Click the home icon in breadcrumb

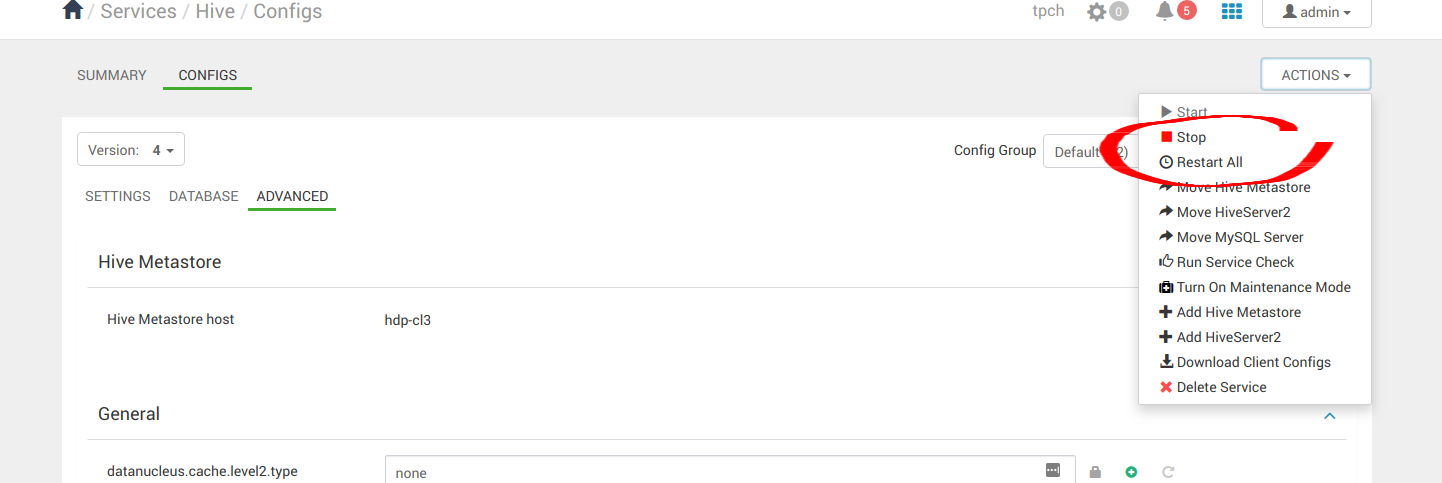coord(72,11)
